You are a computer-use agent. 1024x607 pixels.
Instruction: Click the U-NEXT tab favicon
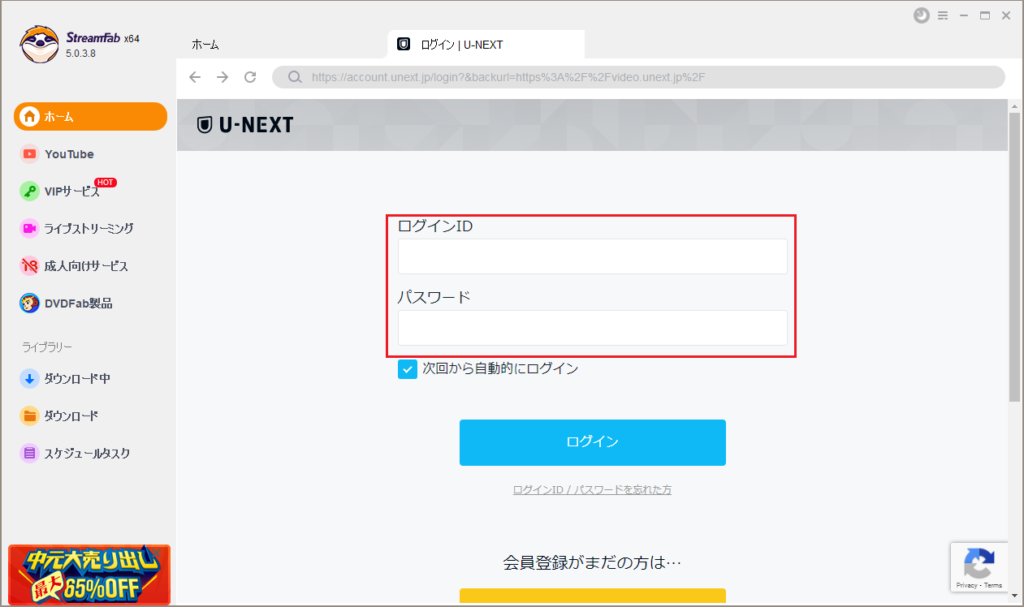coord(404,44)
